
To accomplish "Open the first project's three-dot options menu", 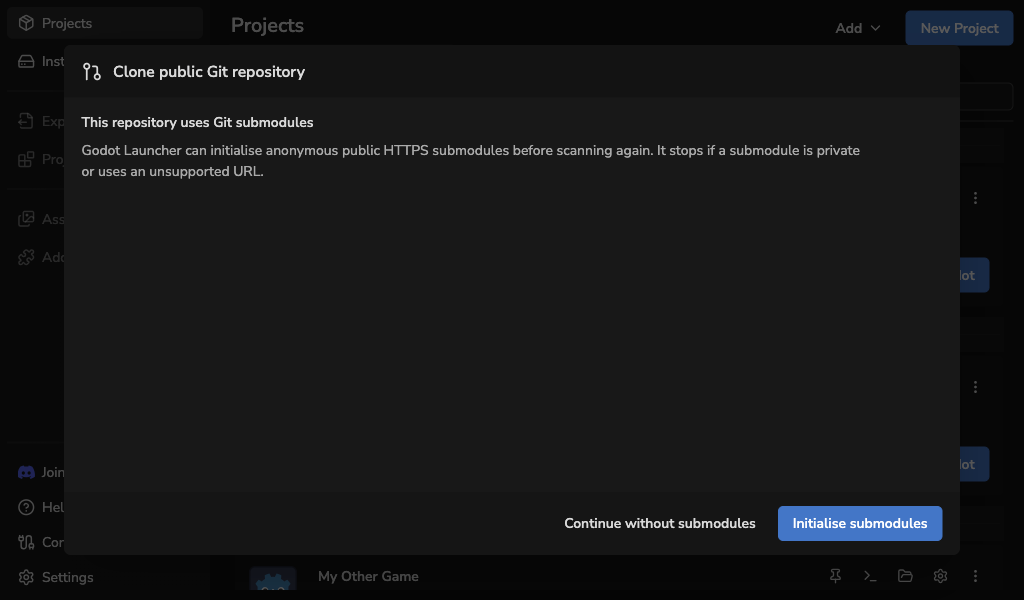I will click(975, 198).
